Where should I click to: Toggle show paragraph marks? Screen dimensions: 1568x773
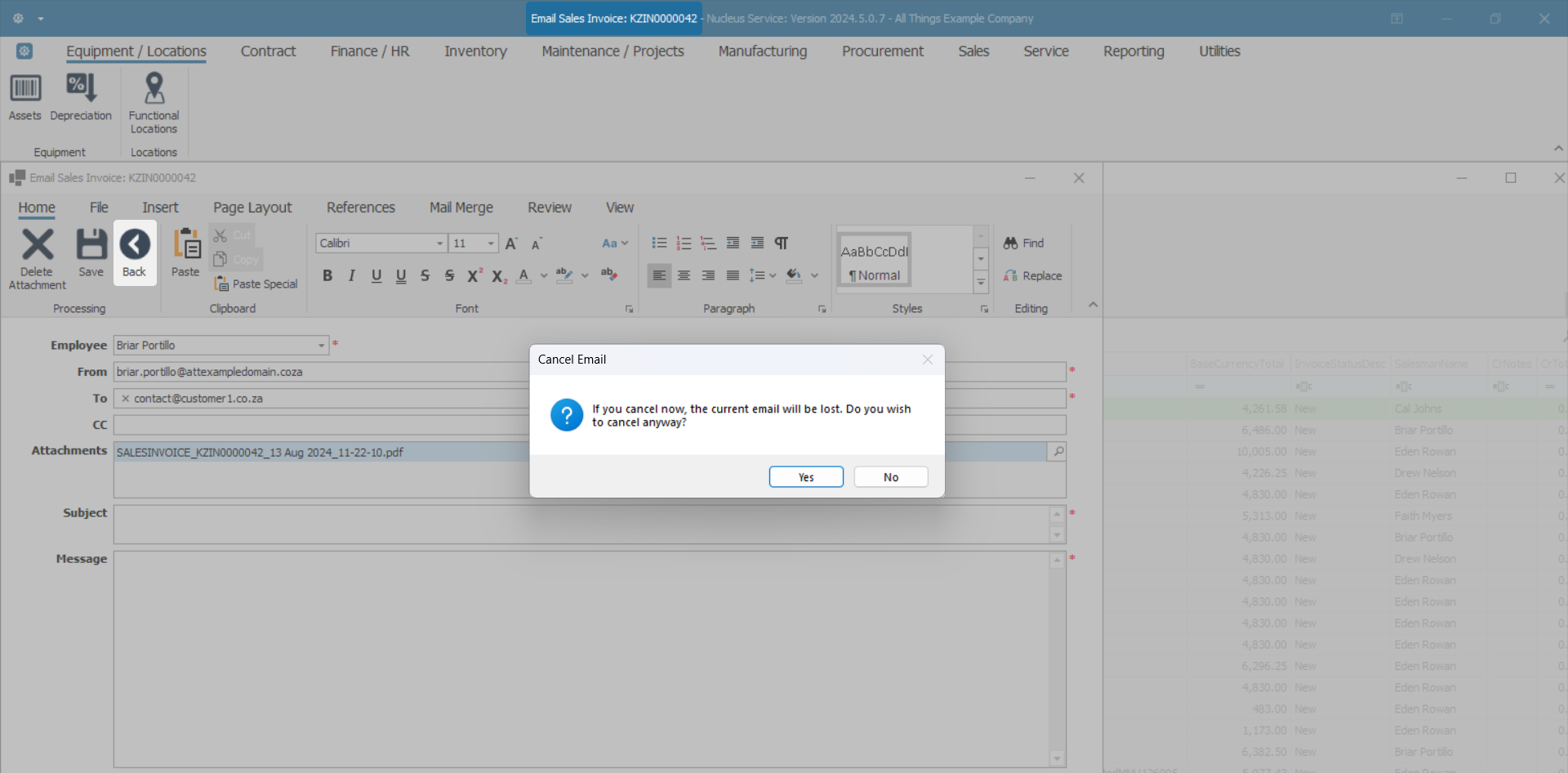[x=782, y=244]
